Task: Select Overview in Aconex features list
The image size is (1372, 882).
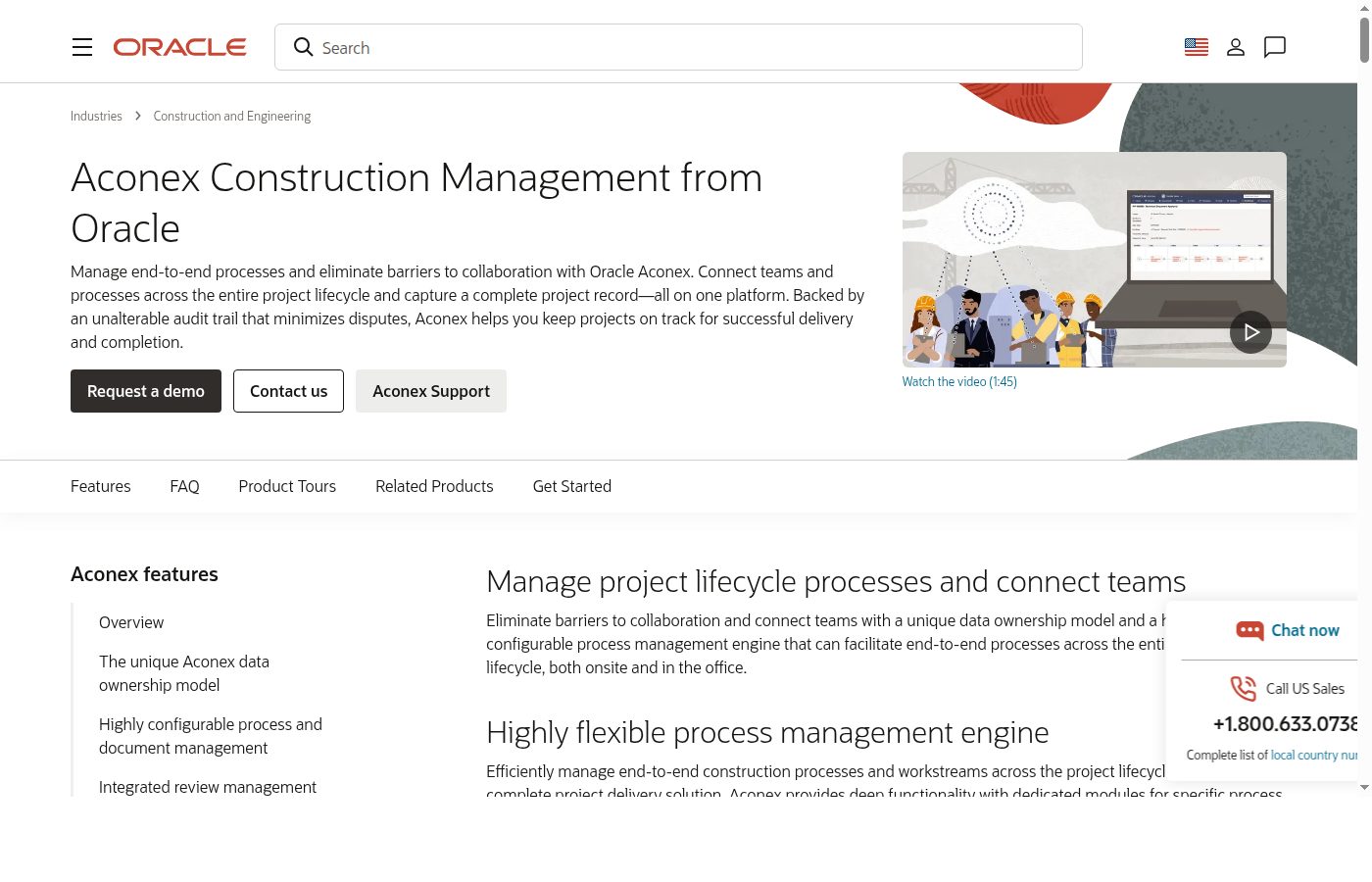Action: (x=131, y=622)
